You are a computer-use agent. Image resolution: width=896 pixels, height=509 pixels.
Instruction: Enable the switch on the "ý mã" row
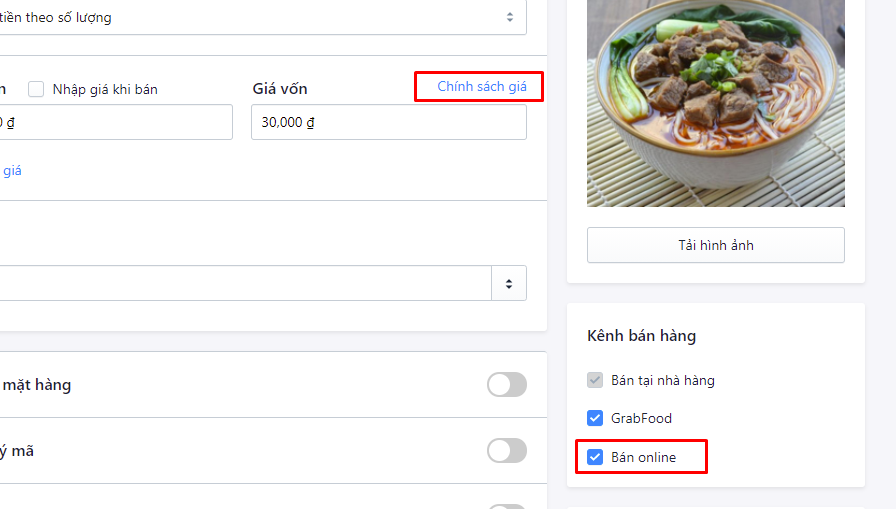(506, 451)
